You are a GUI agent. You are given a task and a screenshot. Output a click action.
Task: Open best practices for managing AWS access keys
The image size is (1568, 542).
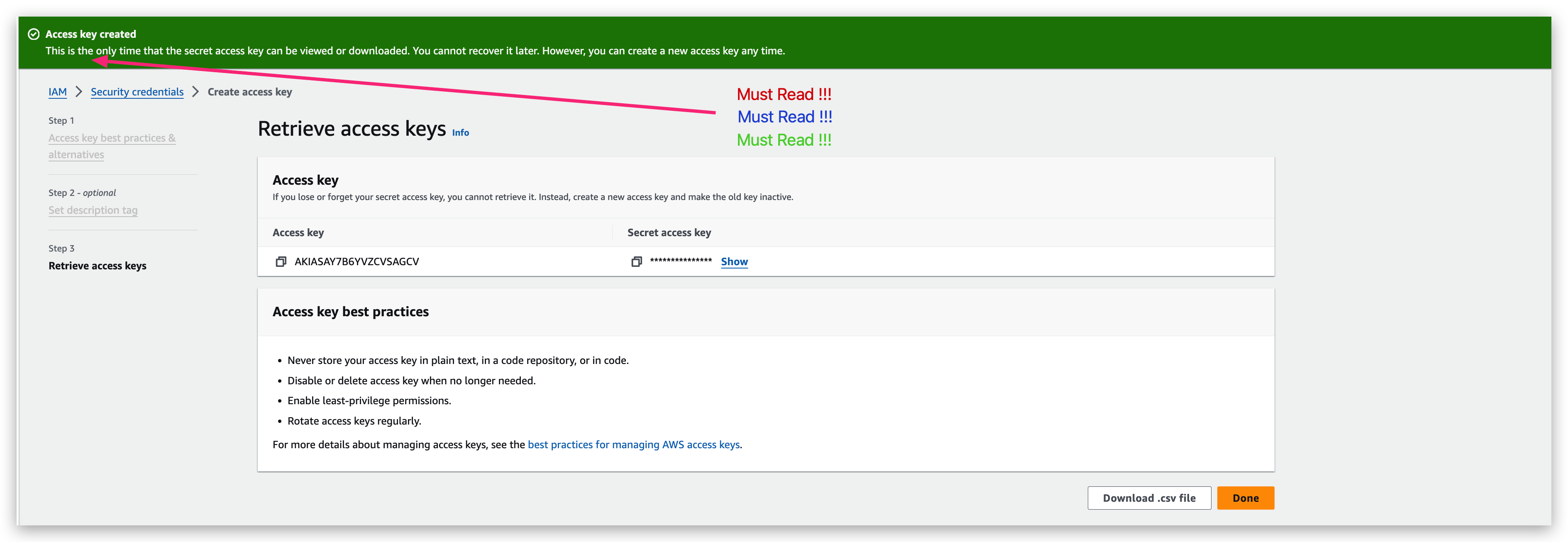pyautogui.click(x=634, y=444)
